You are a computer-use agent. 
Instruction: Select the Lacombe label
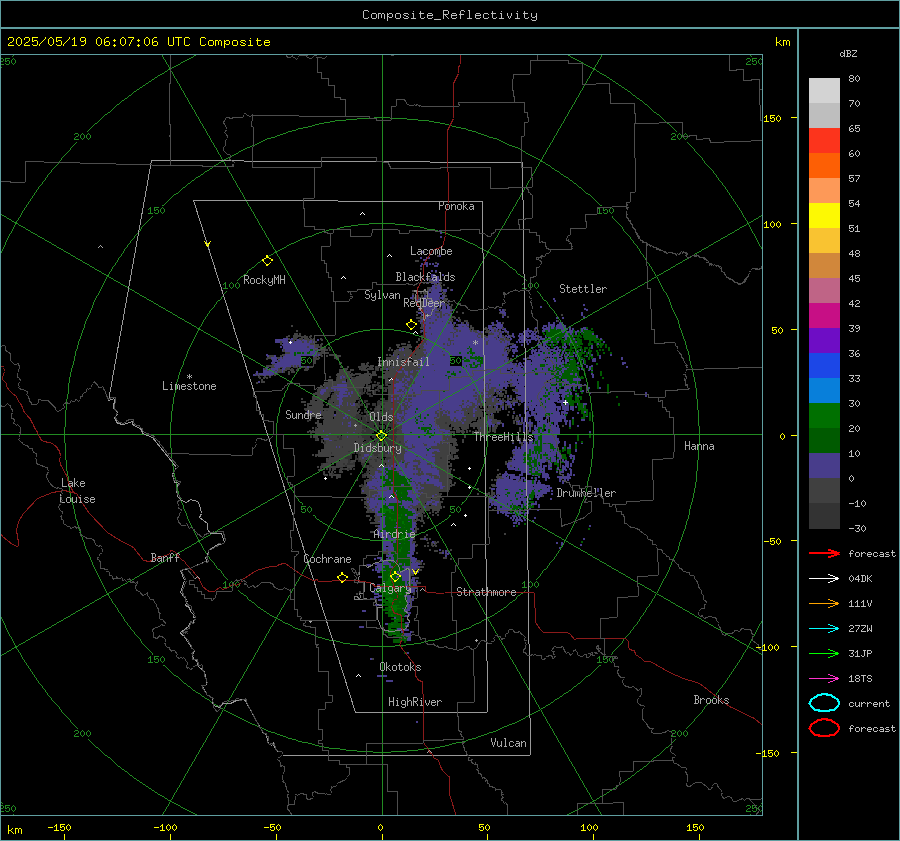click(x=431, y=251)
